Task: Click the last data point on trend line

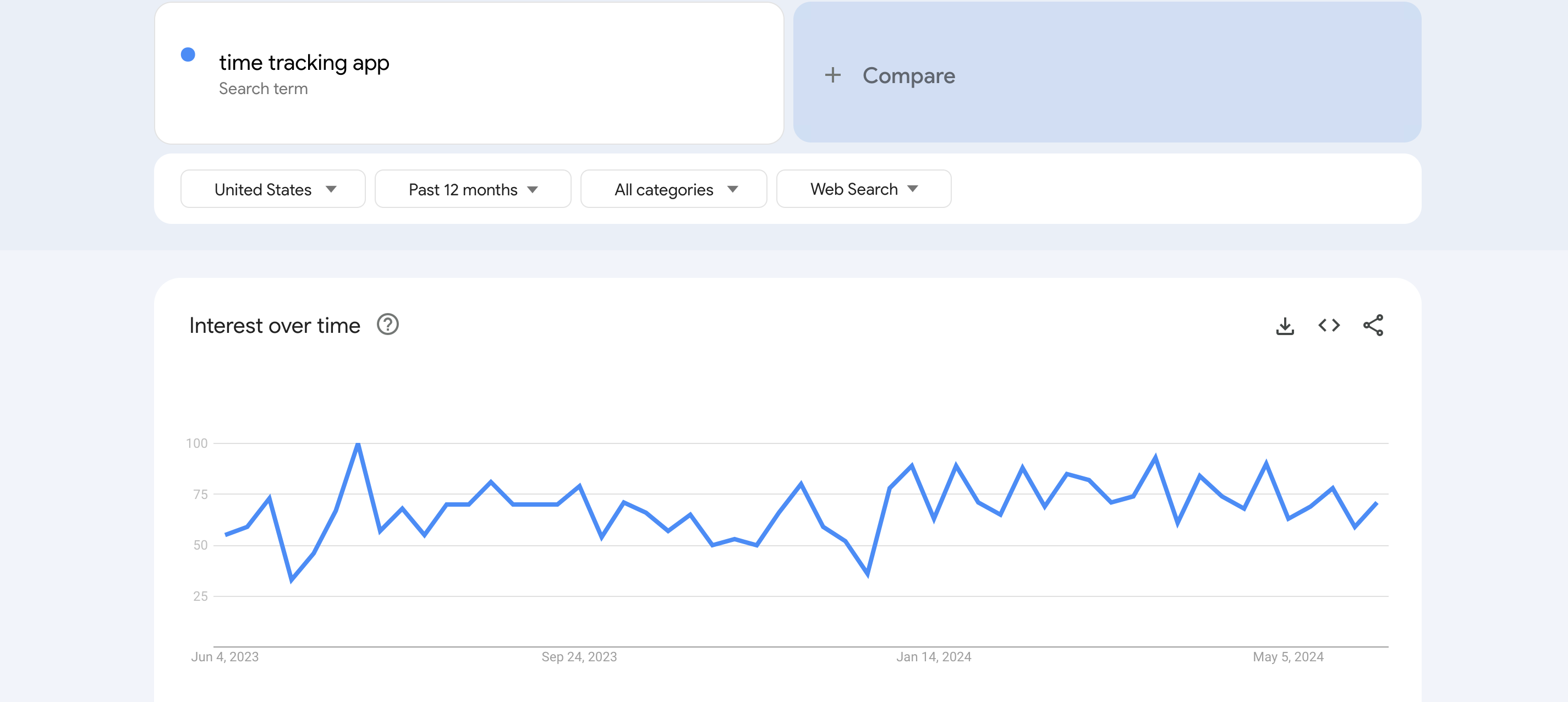Action: click(x=1376, y=503)
